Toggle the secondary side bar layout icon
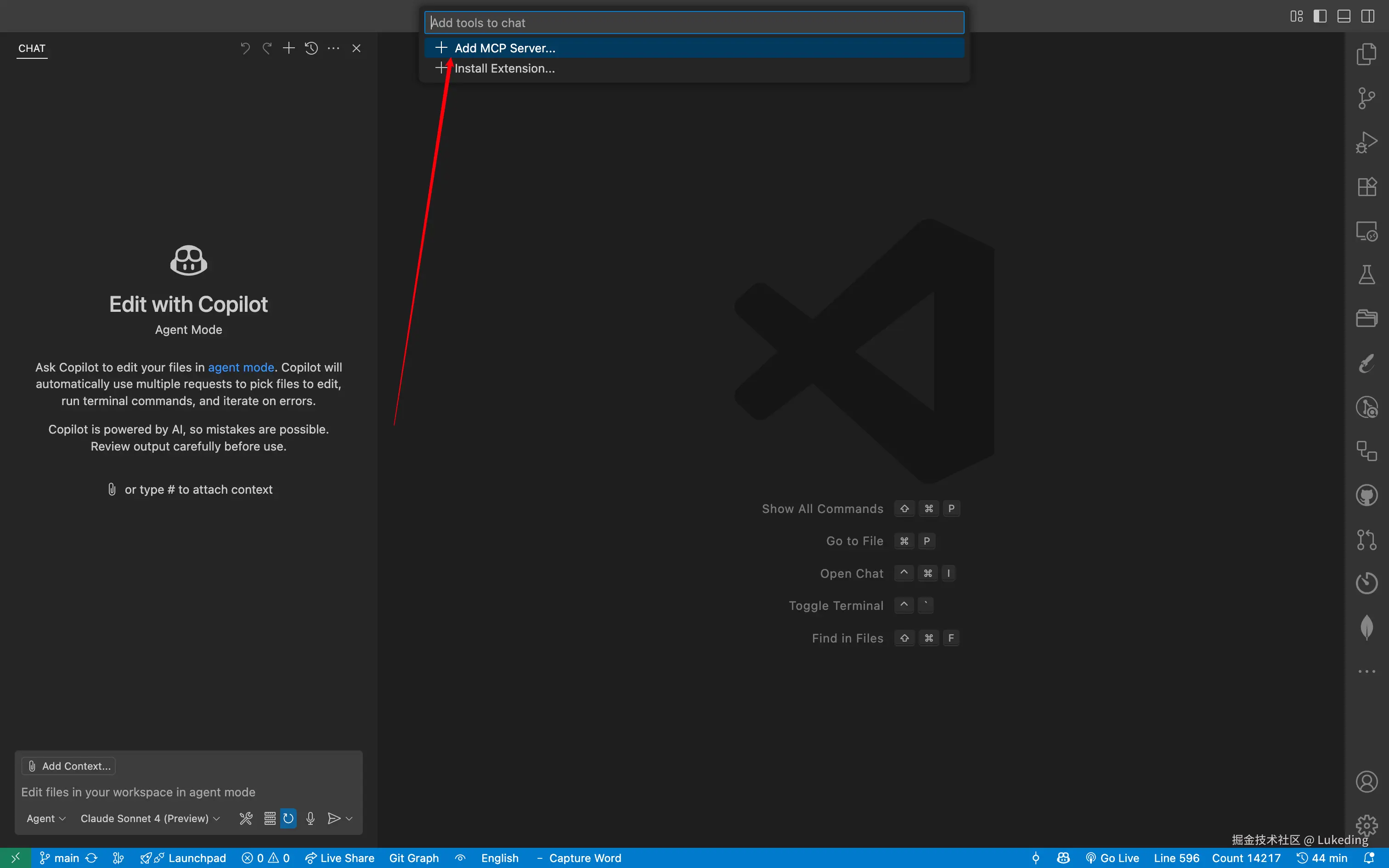This screenshot has height=868, width=1389. [x=1368, y=16]
